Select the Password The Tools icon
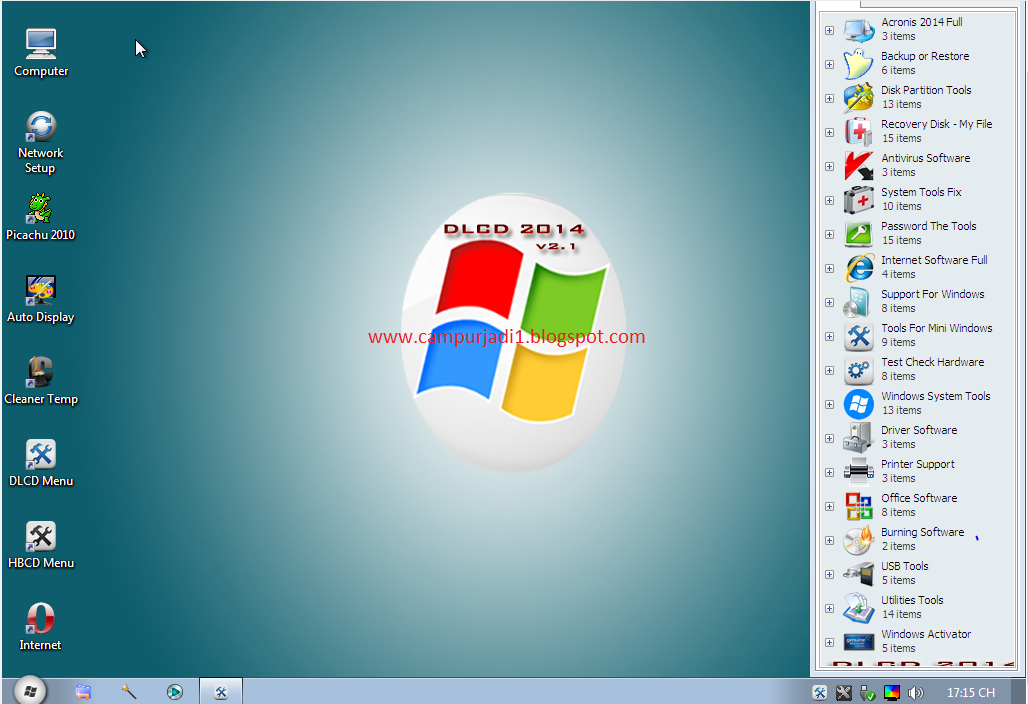The width and height of the screenshot is (1028, 704). [859, 234]
